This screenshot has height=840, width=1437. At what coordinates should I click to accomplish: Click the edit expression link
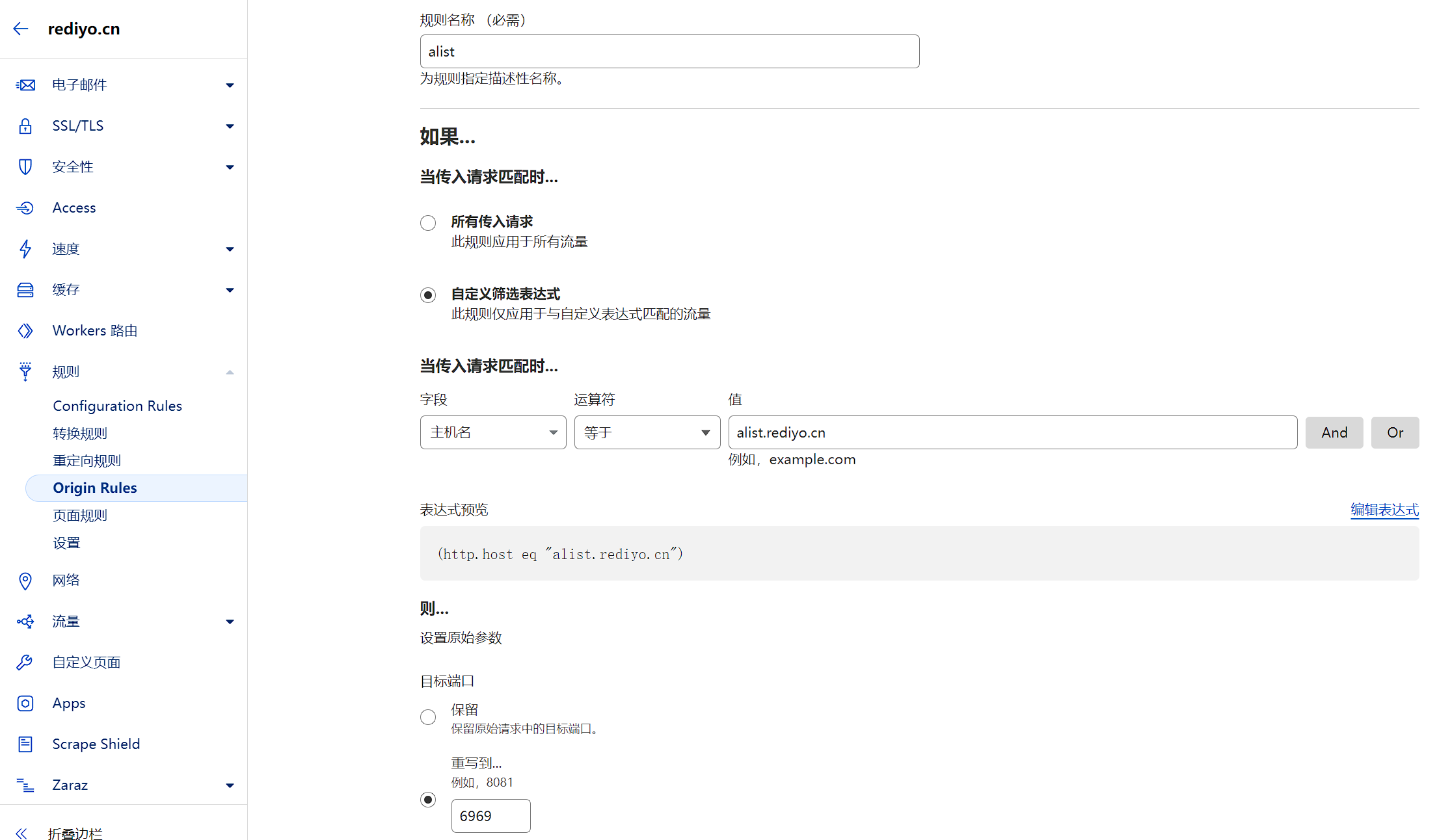[x=1384, y=510]
